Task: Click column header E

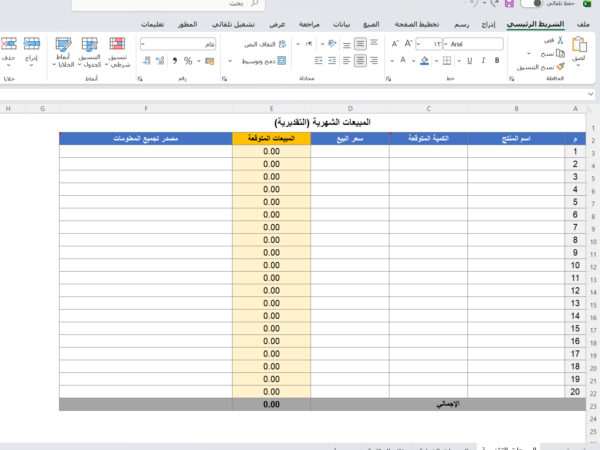Action: click(271, 109)
